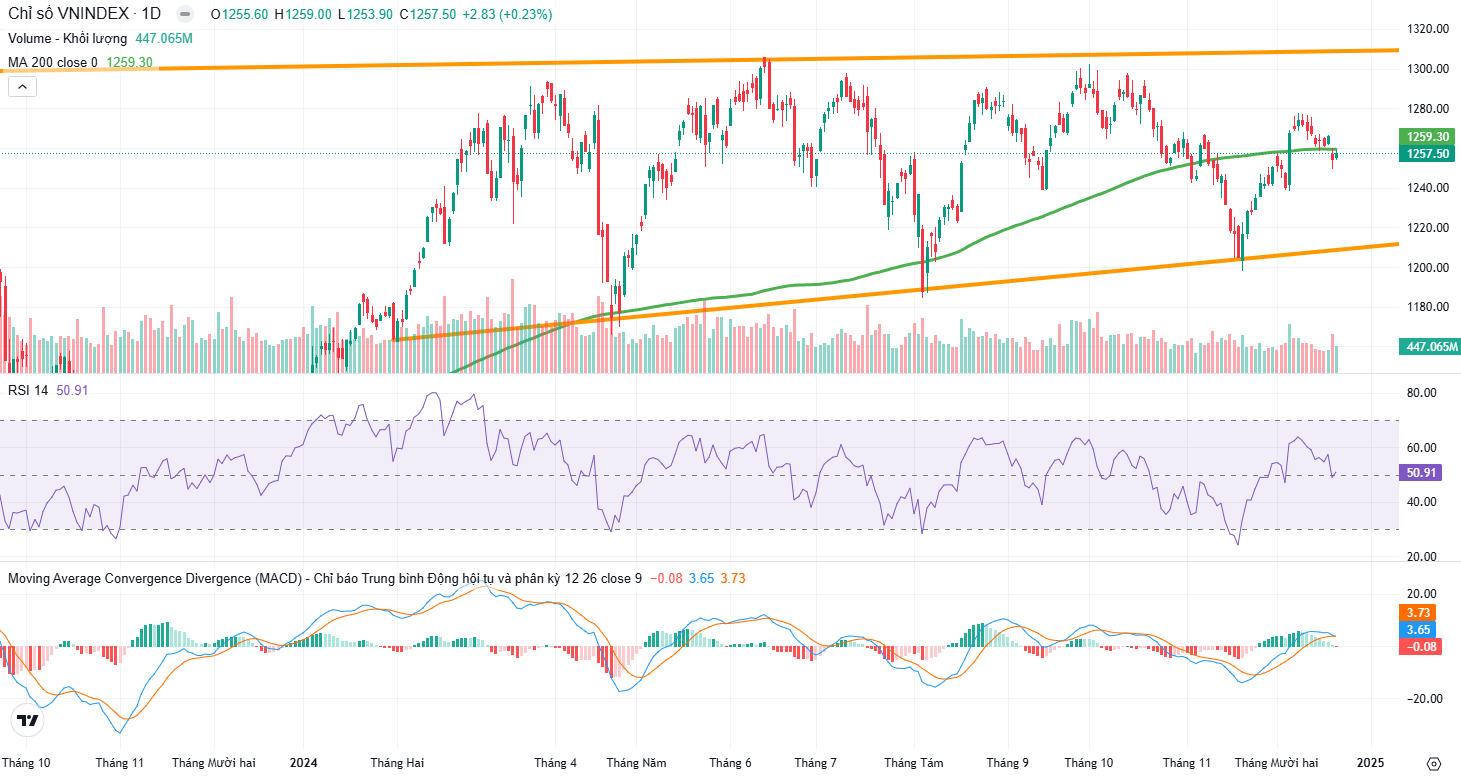The image size is (1461, 776).
Task: Click 447.065M next to the Volume legend
Action: coord(164,38)
